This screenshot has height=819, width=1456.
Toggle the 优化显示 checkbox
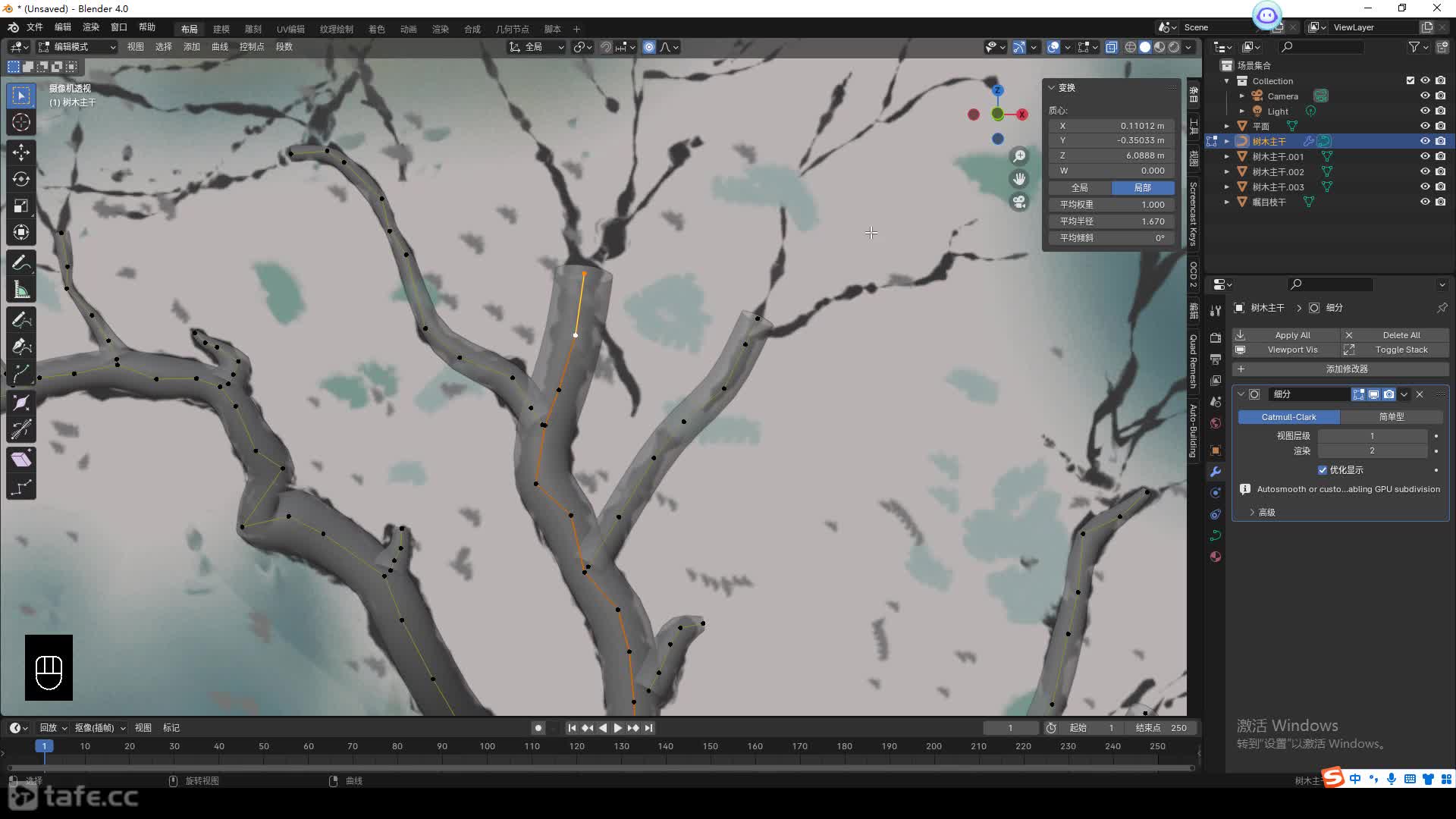[x=1323, y=470]
